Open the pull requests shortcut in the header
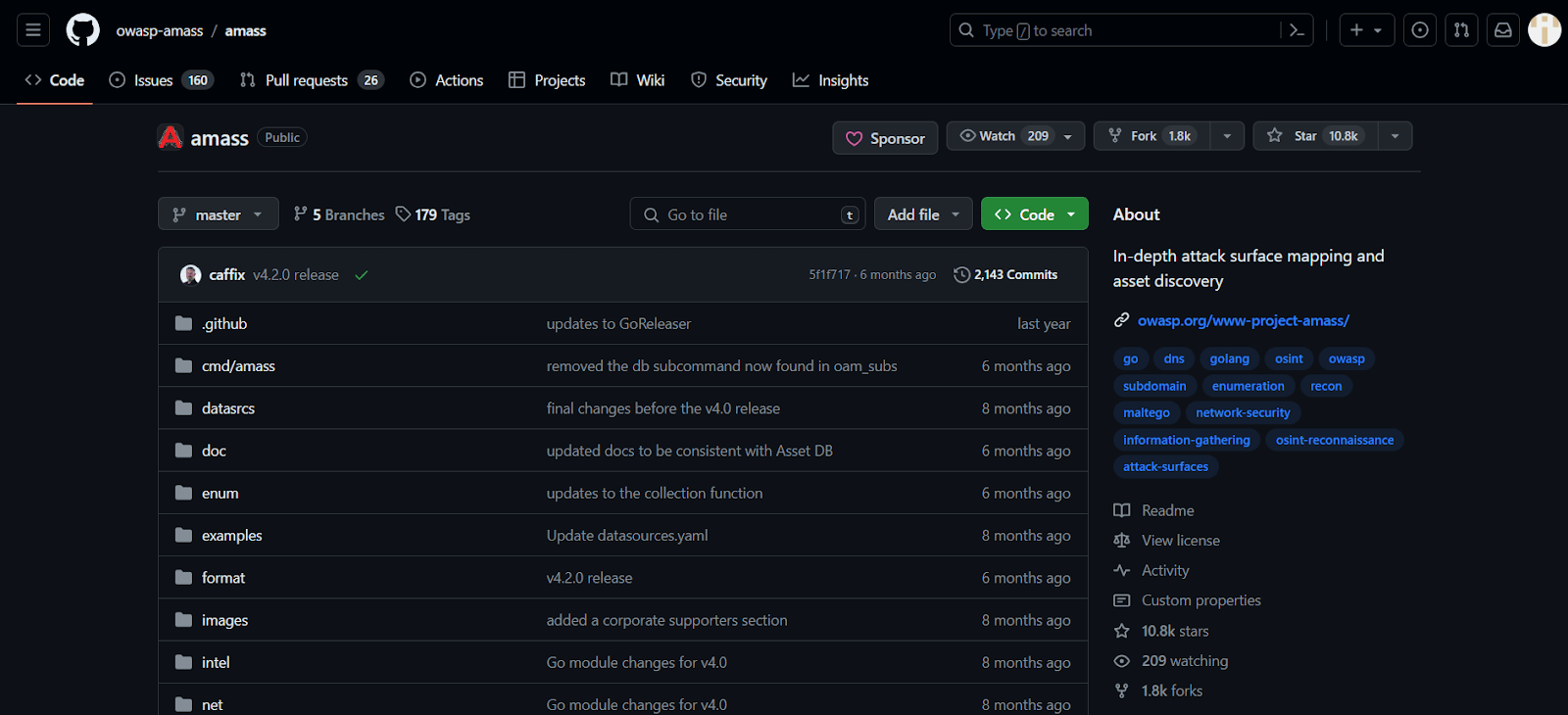1568x715 pixels. coord(1461,30)
